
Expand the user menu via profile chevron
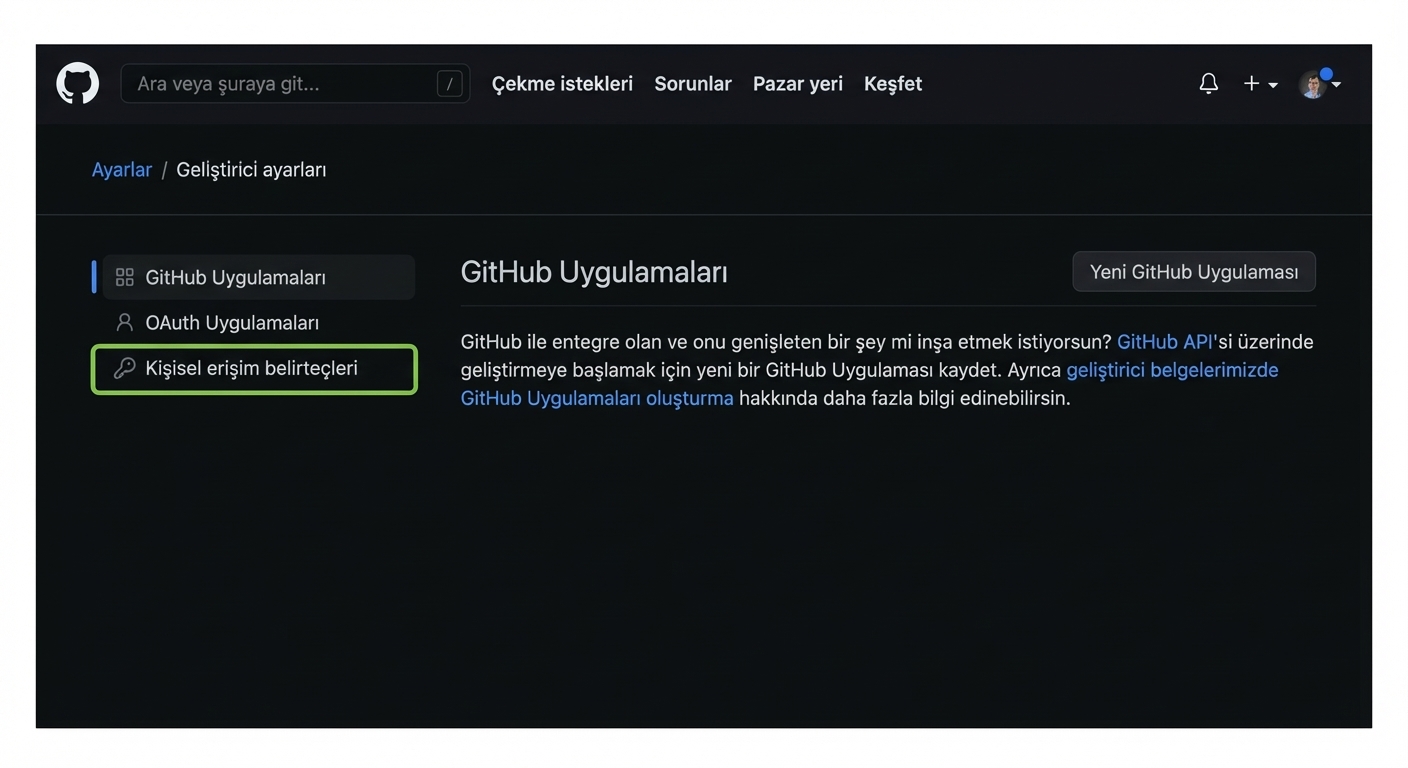pyautogui.click(x=1337, y=86)
